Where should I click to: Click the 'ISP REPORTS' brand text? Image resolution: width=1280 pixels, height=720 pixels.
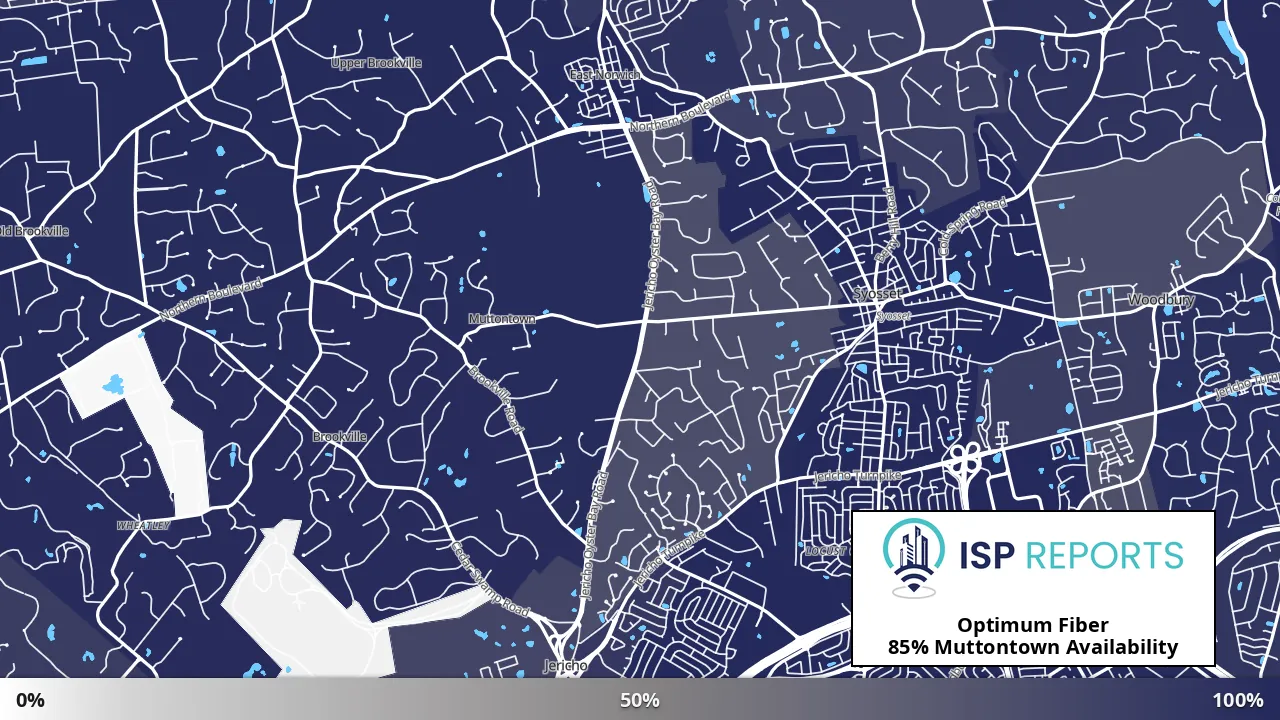point(1071,555)
